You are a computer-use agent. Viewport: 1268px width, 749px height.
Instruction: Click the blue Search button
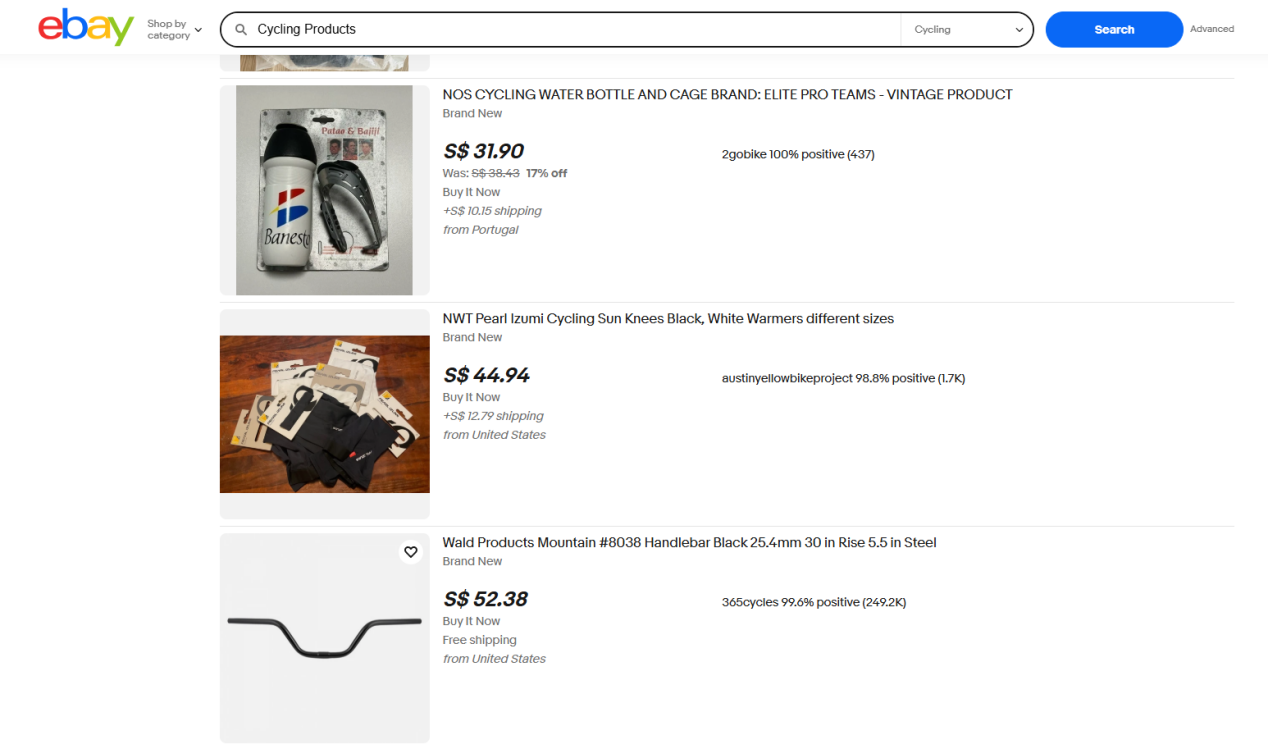(x=1113, y=30)
